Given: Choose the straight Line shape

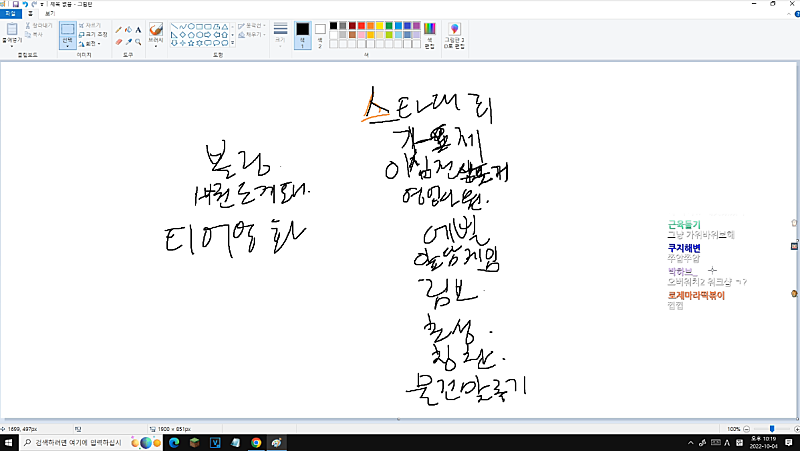Looking at the screenshot, I should pyautogui.click(x=174, y=26).
